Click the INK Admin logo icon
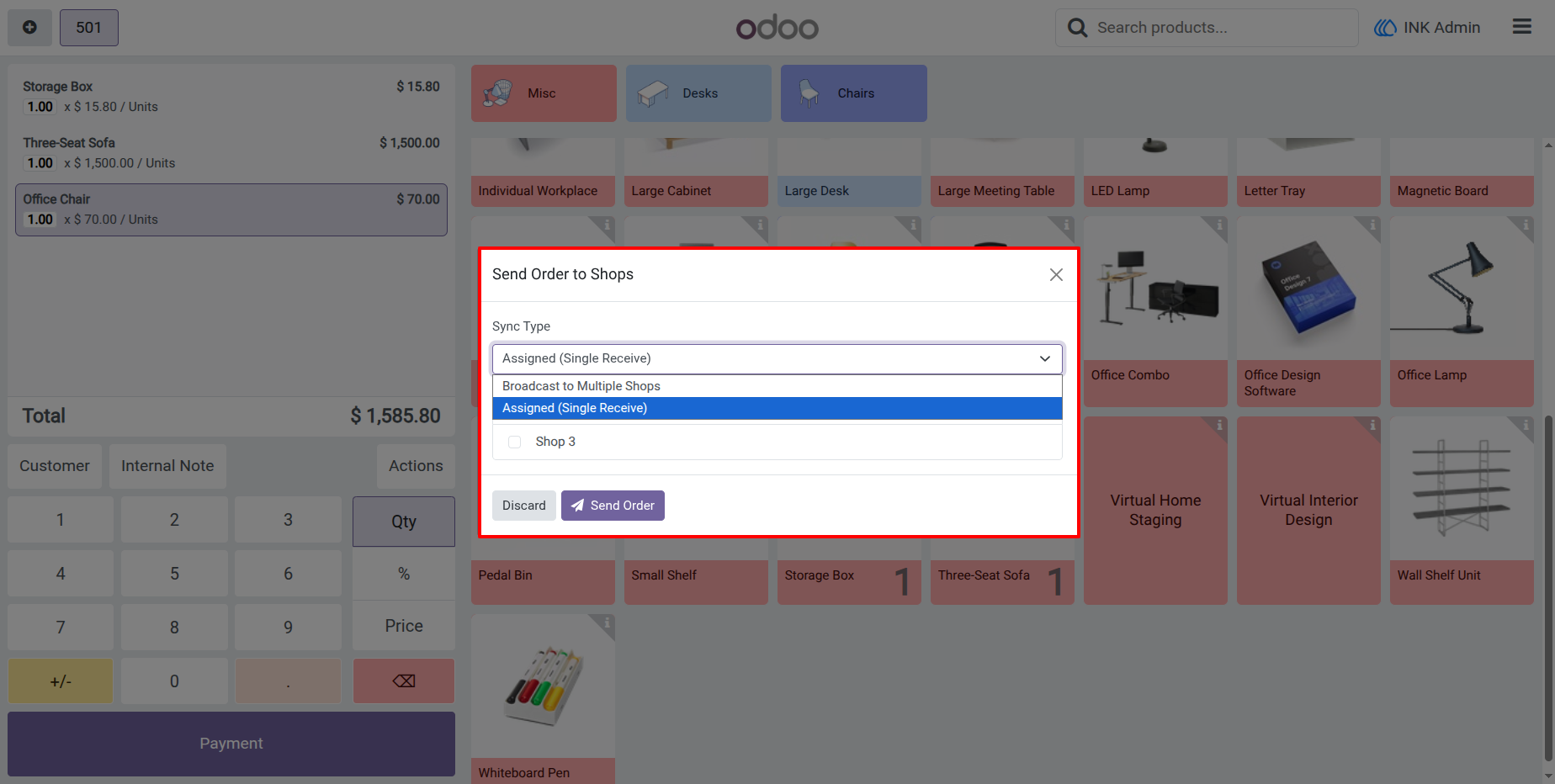1555x784 pixels. pos(1385,28)
